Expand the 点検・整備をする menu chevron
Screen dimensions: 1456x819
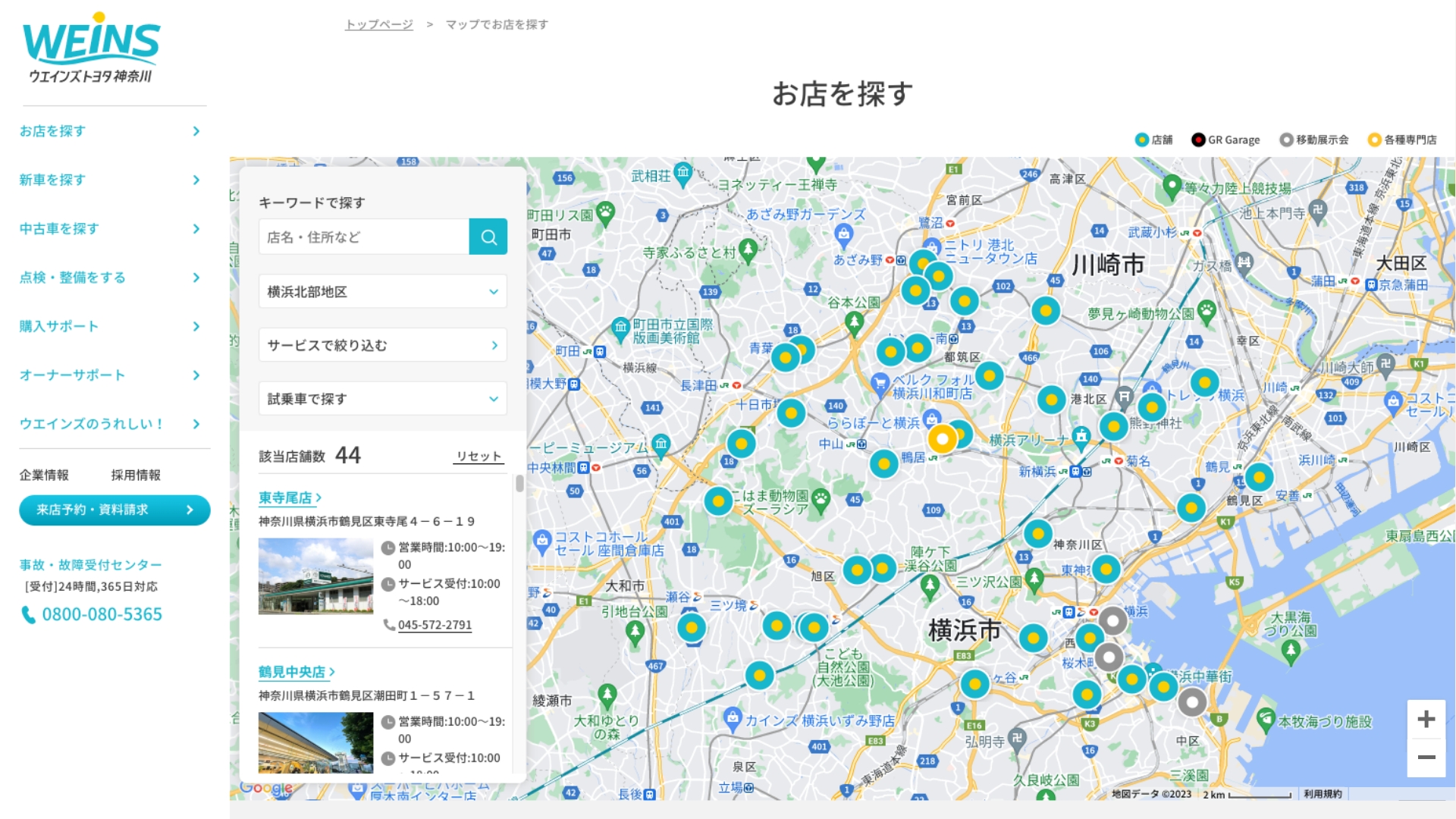pyautogui.click(x=196, y=278)
